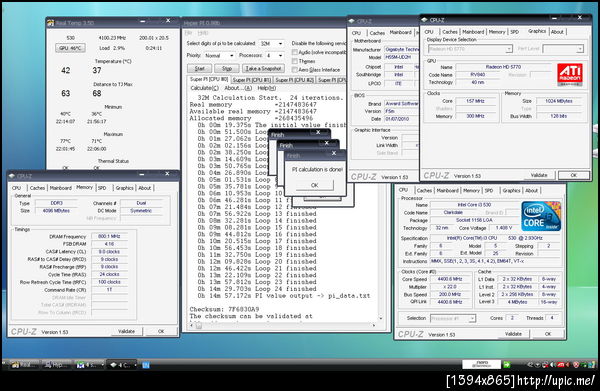
Task: Click Take a Snapshot button
Action: pyautogui.click(x=263, y=68)
